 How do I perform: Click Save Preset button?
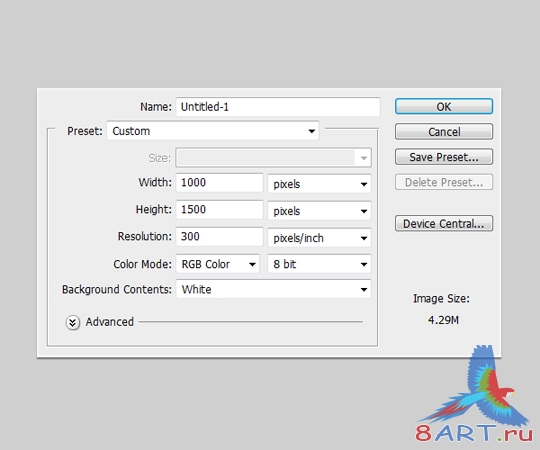point(444,157)
